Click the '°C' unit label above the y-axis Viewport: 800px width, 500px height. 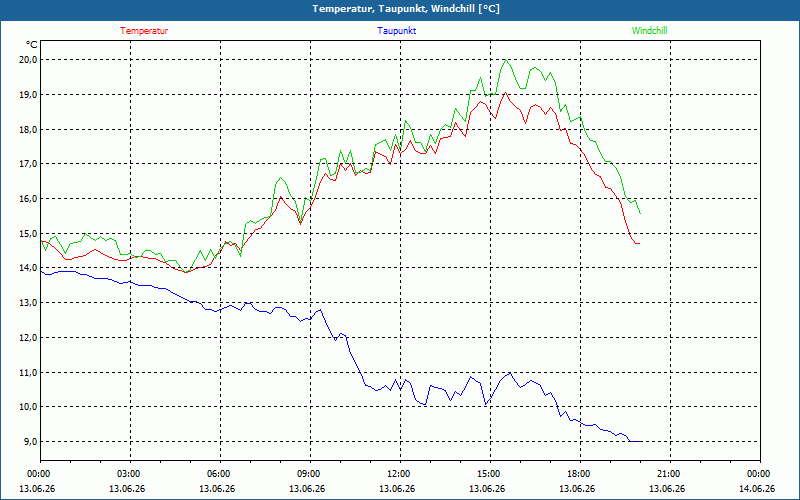[32, 44]
